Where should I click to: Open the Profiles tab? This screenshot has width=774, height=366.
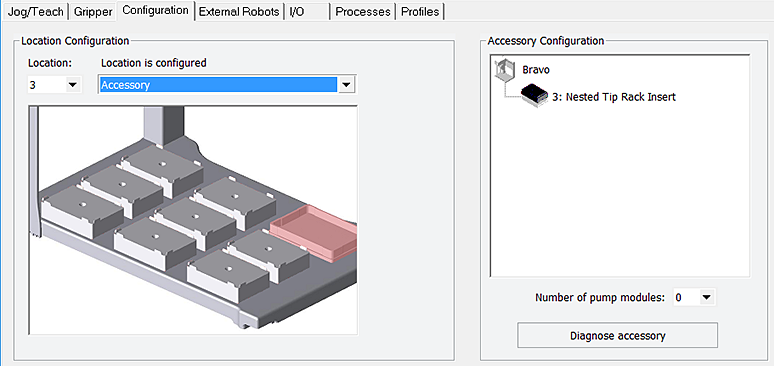click(x=420, y=12)
